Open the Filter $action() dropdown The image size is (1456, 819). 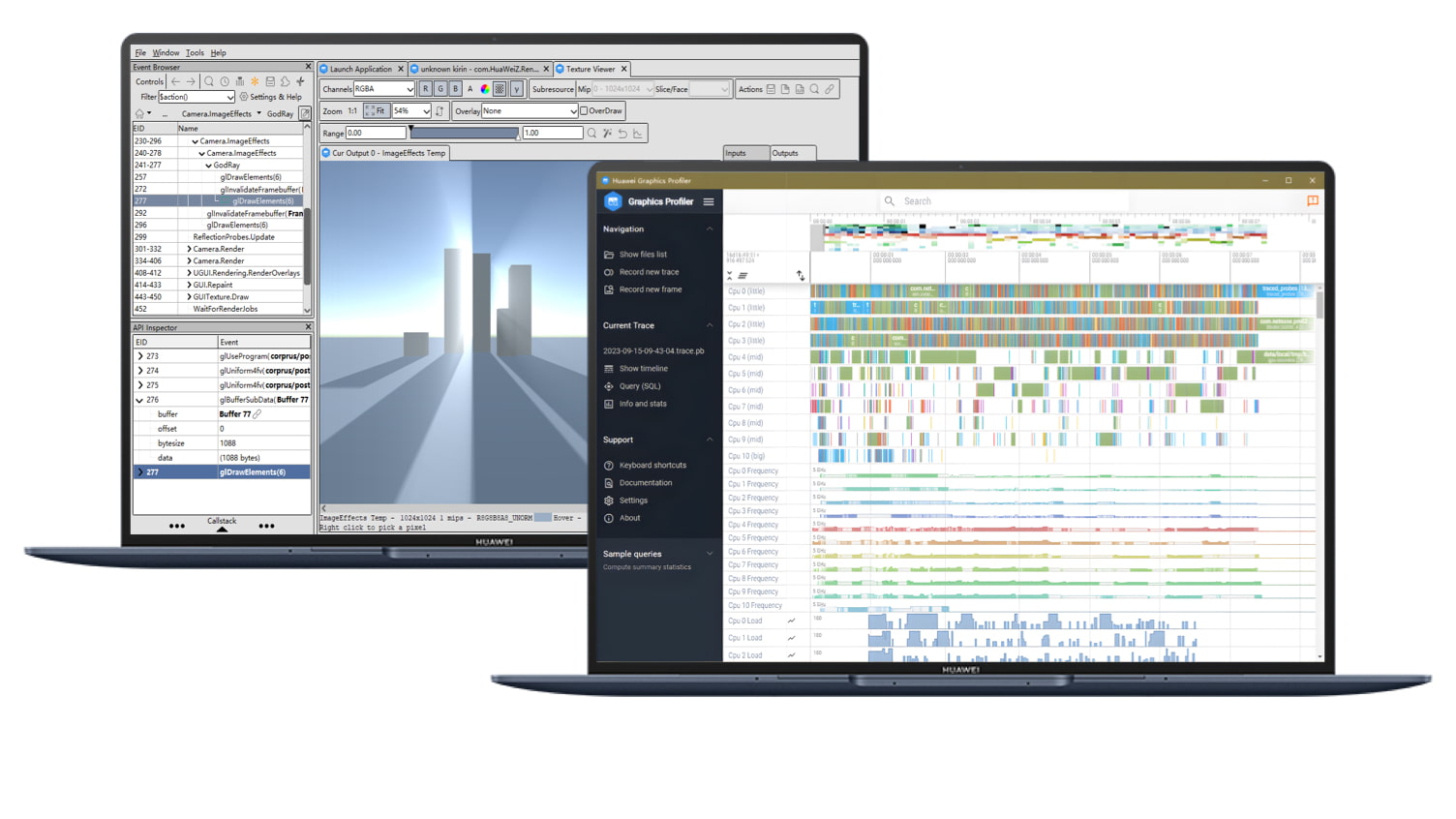pos(197,97)
